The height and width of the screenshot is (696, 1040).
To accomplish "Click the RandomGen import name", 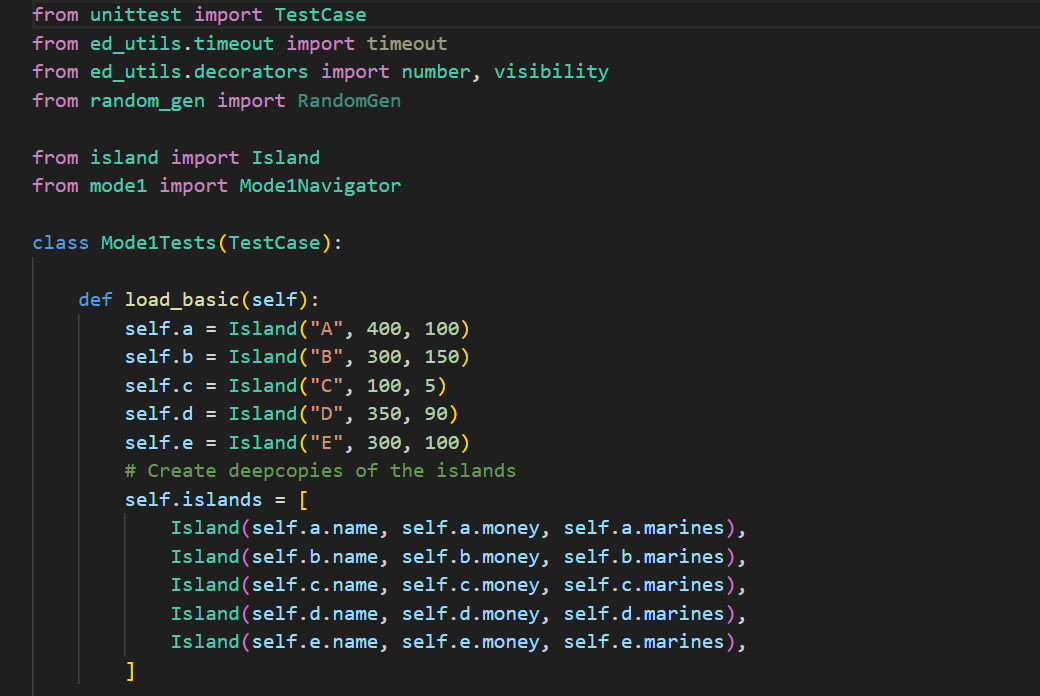I will click(x=349, y=101).
